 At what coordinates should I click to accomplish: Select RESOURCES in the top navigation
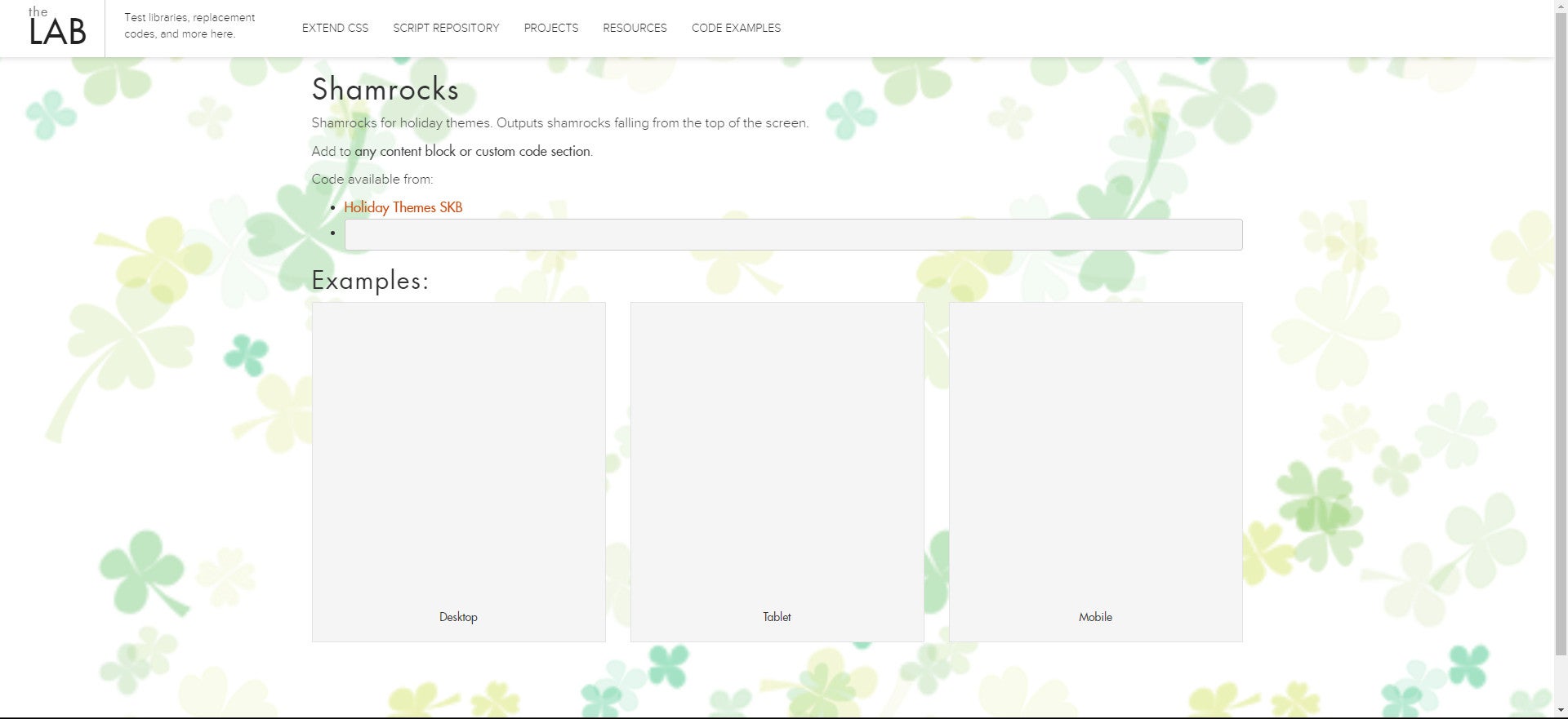tap(635, 28)
